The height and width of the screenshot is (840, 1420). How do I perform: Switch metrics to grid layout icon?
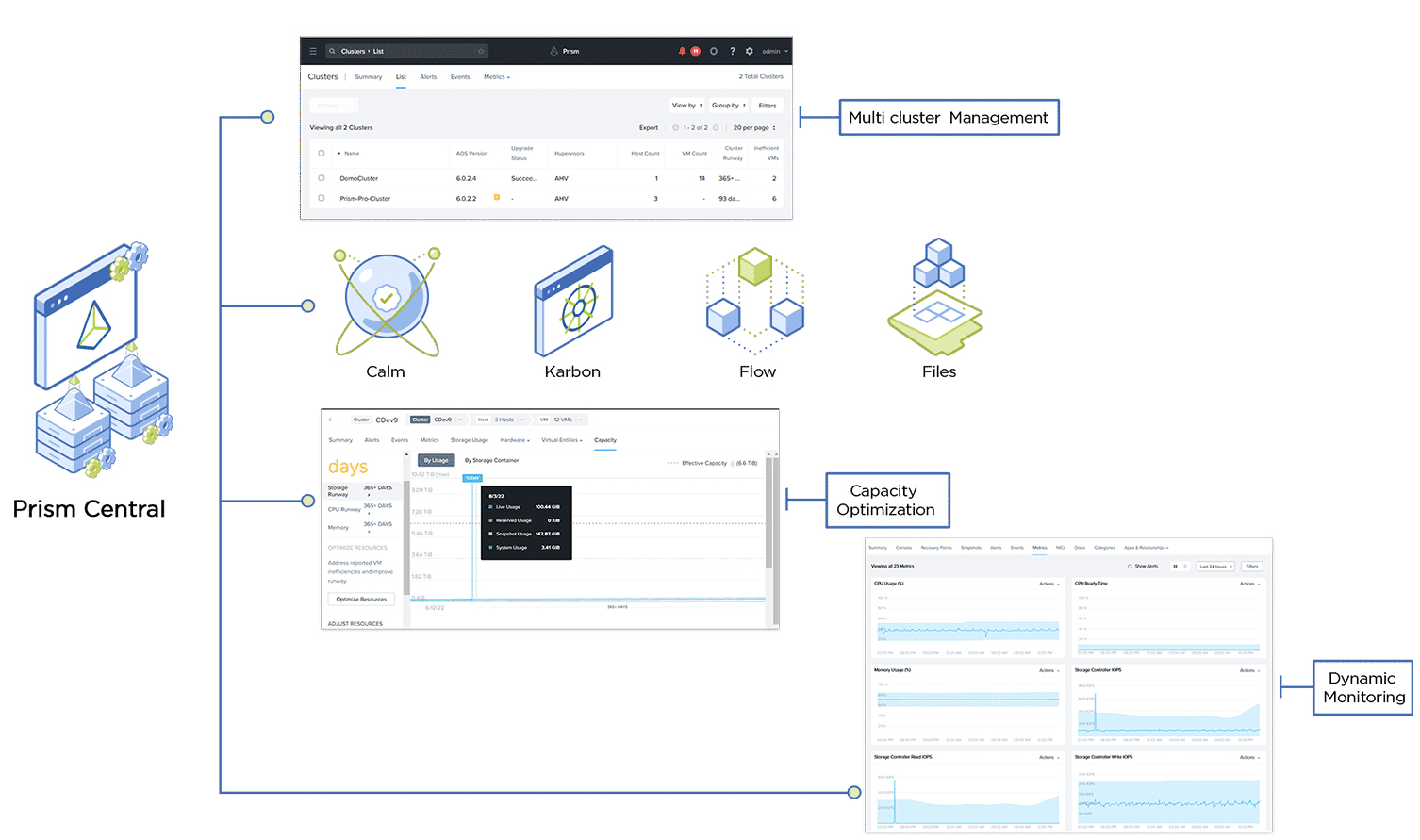coord(1175,567)
